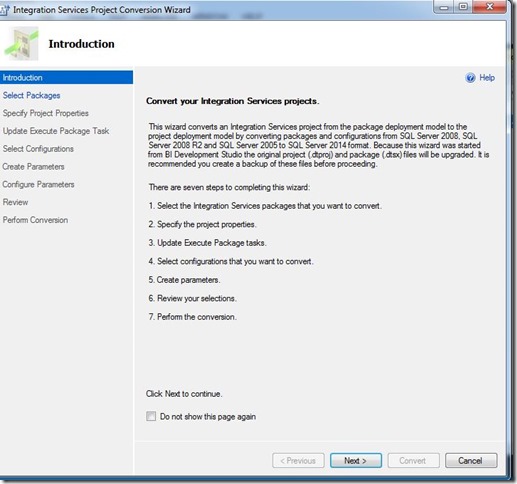
Task: Open Perform Conversion step
Action: pos(35,220)
